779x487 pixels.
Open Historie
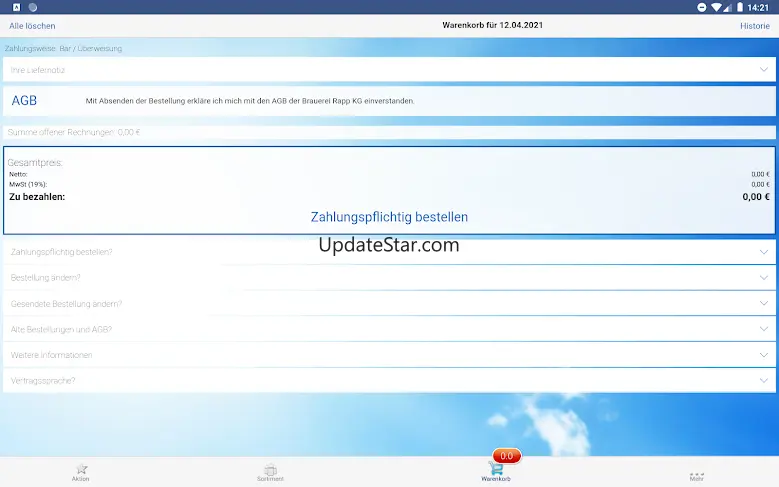coord(755,26)
